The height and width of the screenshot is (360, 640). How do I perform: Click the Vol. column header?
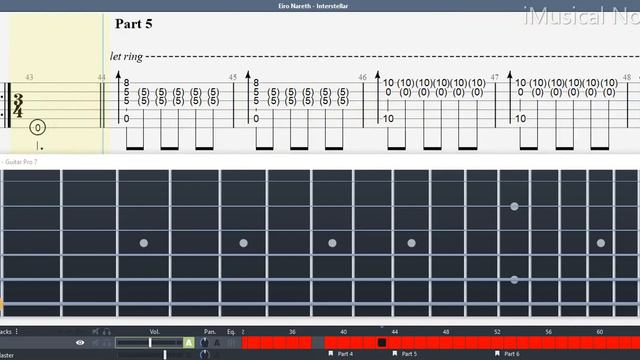point(154,332)
